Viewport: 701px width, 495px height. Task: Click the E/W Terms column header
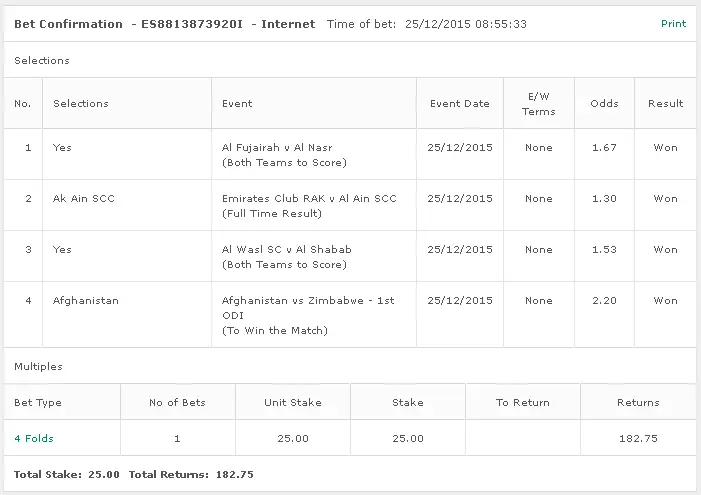[538, 103]
